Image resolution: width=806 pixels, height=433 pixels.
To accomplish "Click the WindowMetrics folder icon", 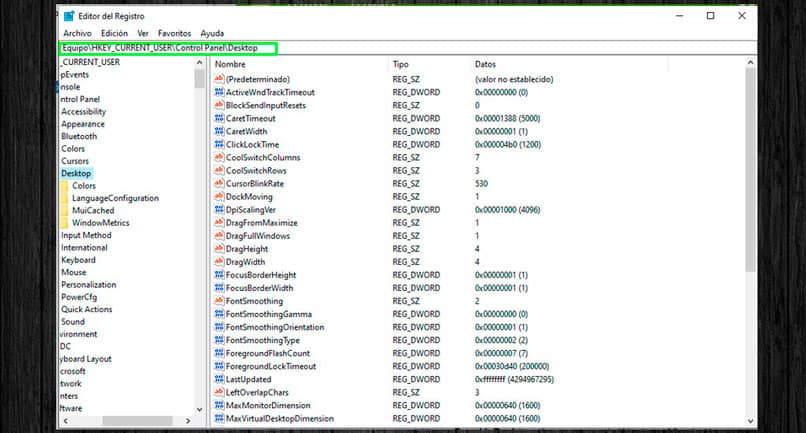I will pyautogui.click(x=64, y=223).
